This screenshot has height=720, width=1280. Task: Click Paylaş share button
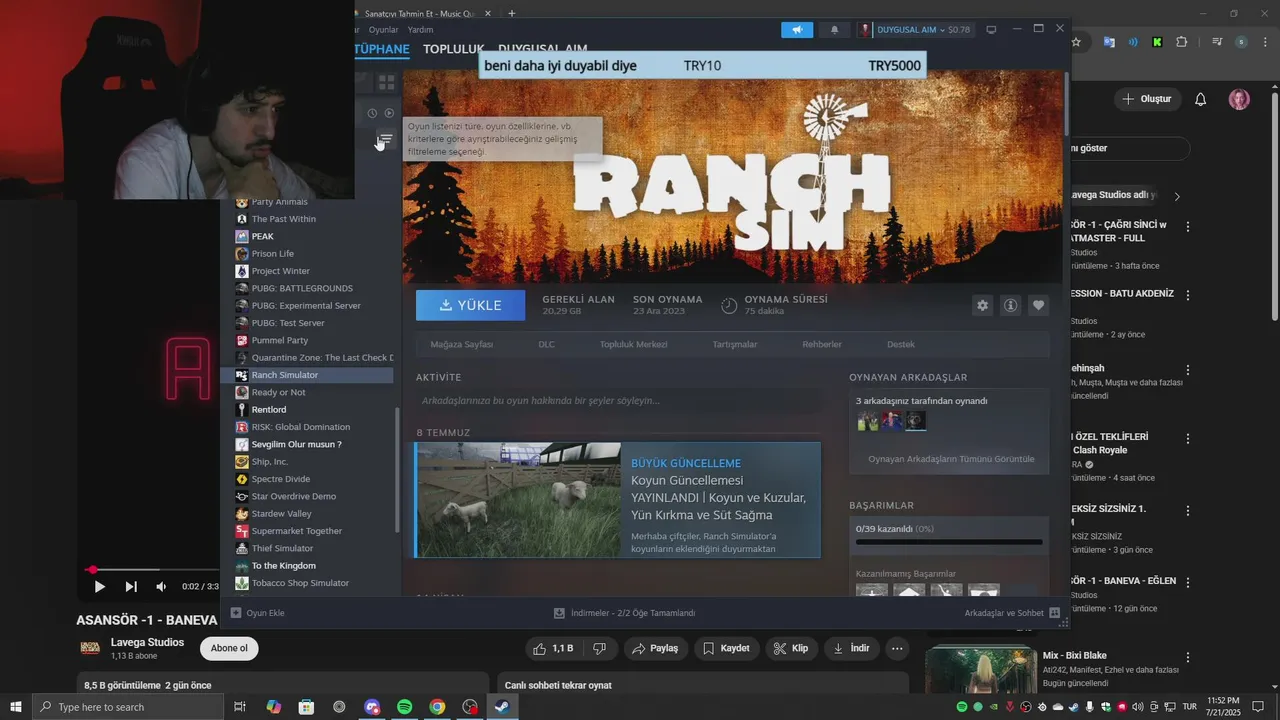coord(655,648)
